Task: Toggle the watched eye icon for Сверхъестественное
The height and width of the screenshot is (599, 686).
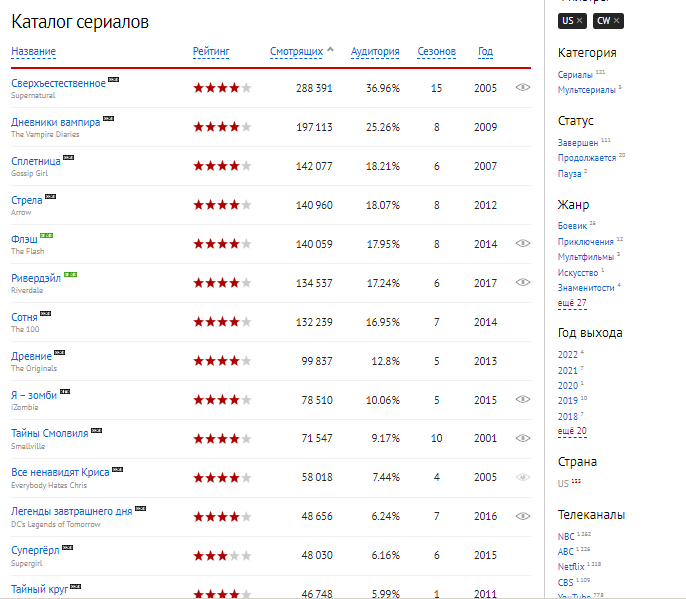Action: [x=522, y=87]
